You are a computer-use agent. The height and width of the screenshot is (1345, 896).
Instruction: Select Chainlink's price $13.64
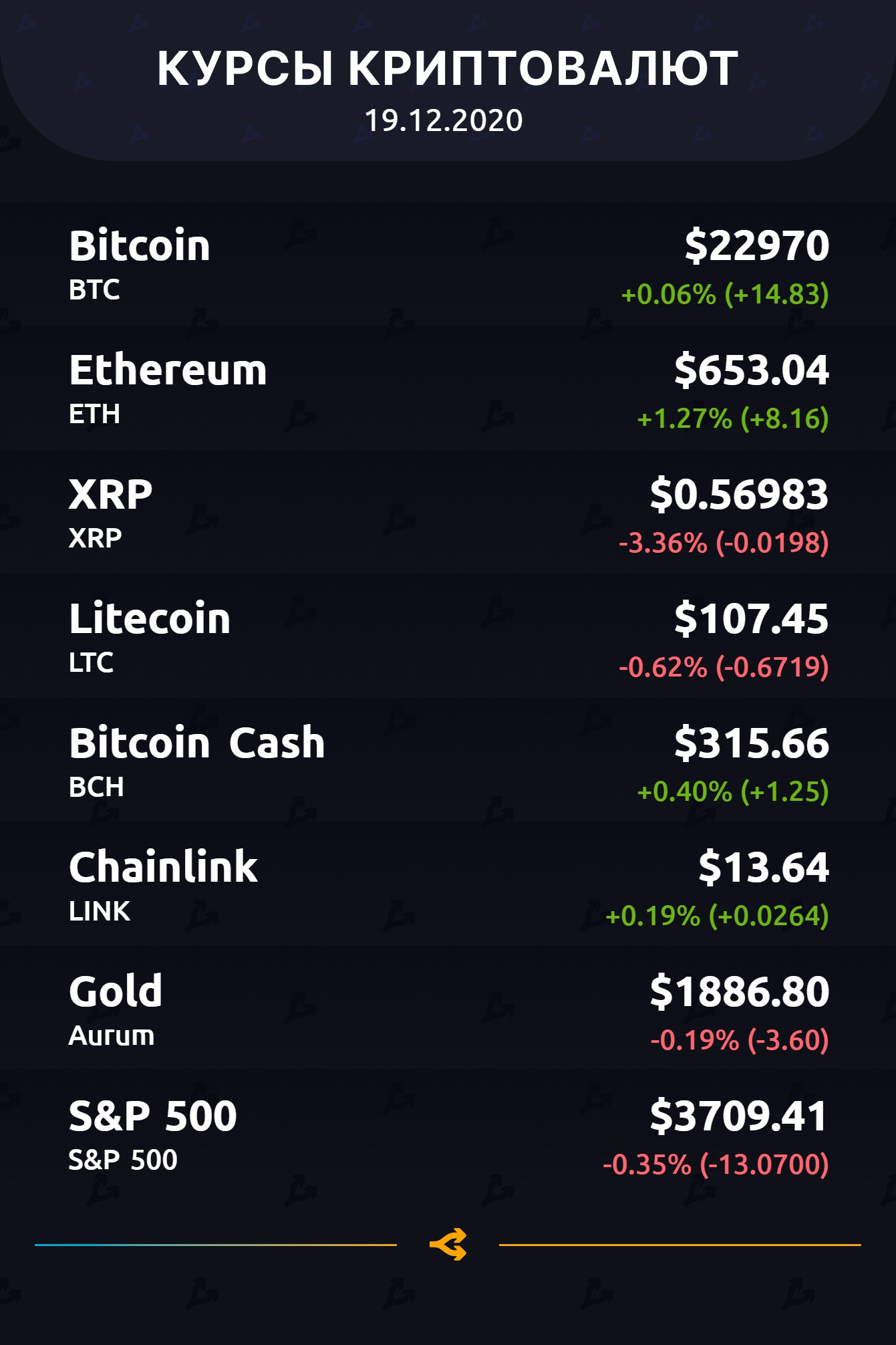click(x=763, y=868)
